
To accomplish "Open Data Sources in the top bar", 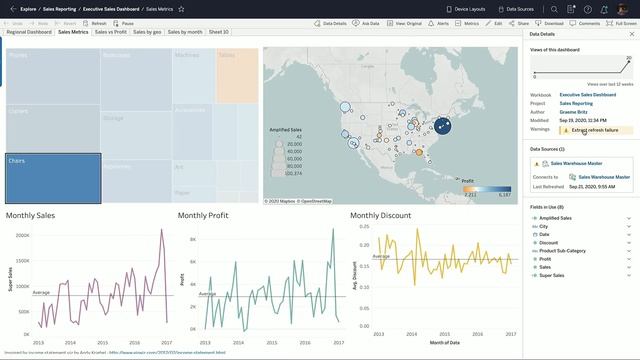I will point(516,9).
